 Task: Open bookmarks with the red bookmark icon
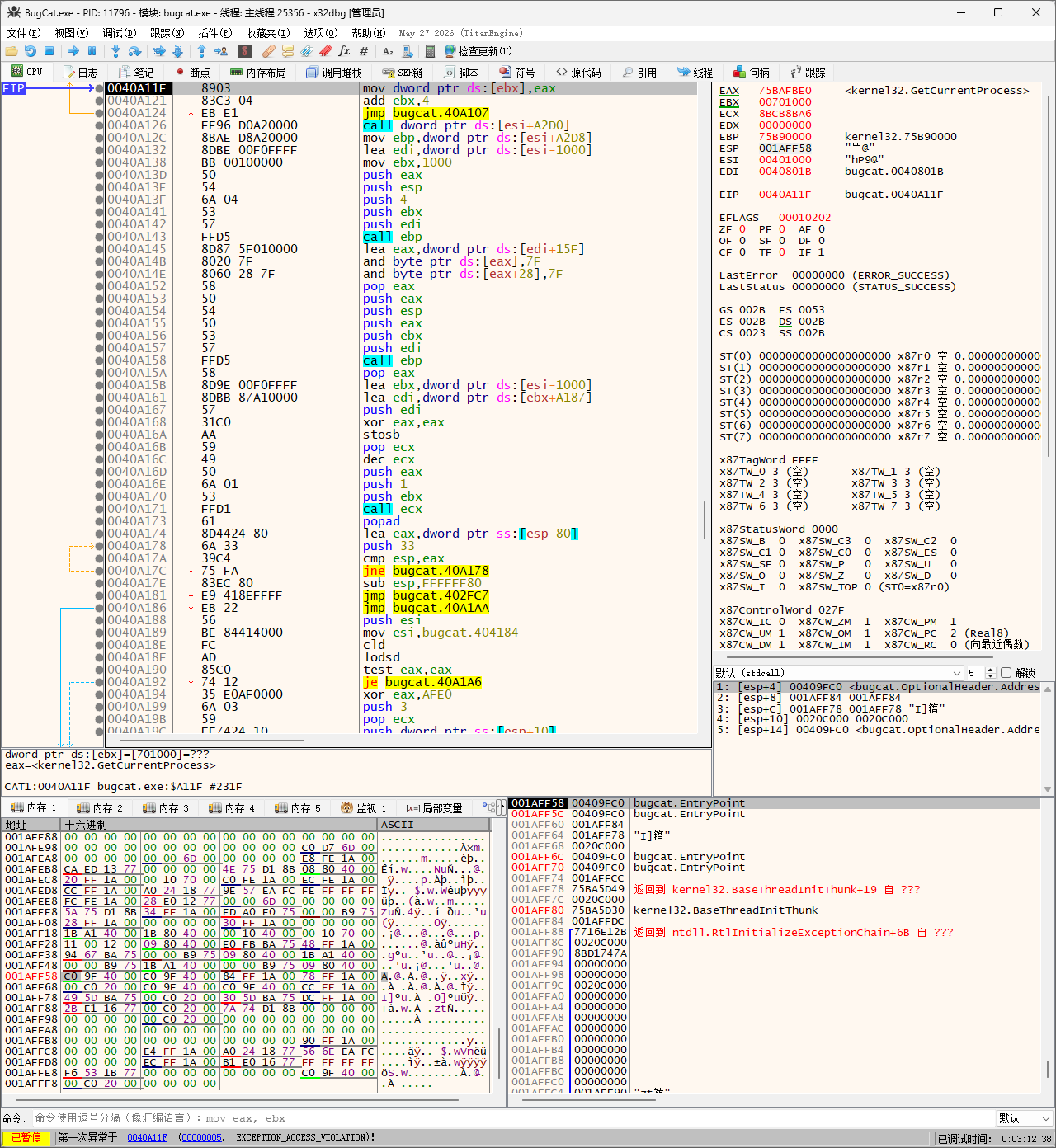tap(326, 51)
